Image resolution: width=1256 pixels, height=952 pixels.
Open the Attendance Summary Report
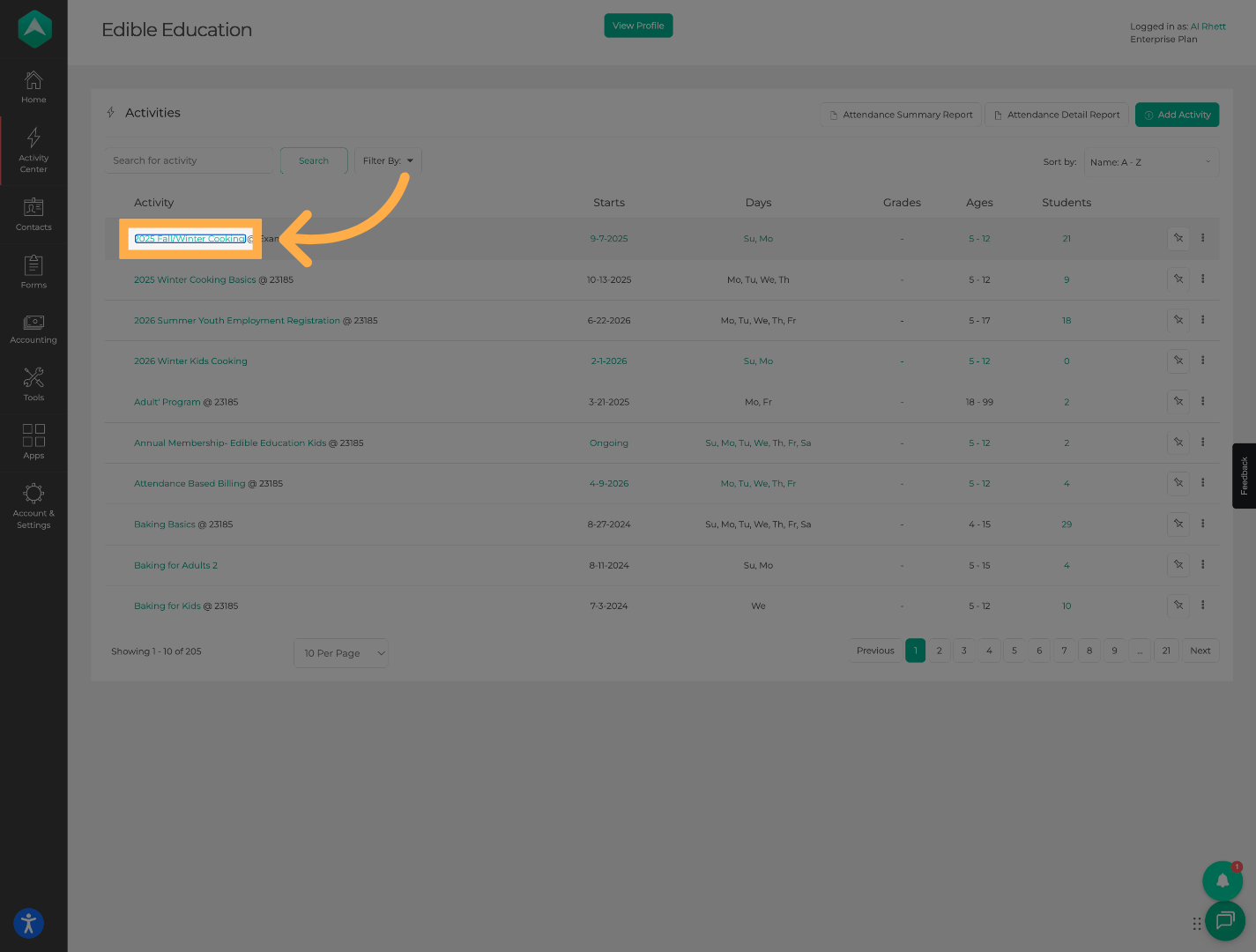click(x=901, y=115)
